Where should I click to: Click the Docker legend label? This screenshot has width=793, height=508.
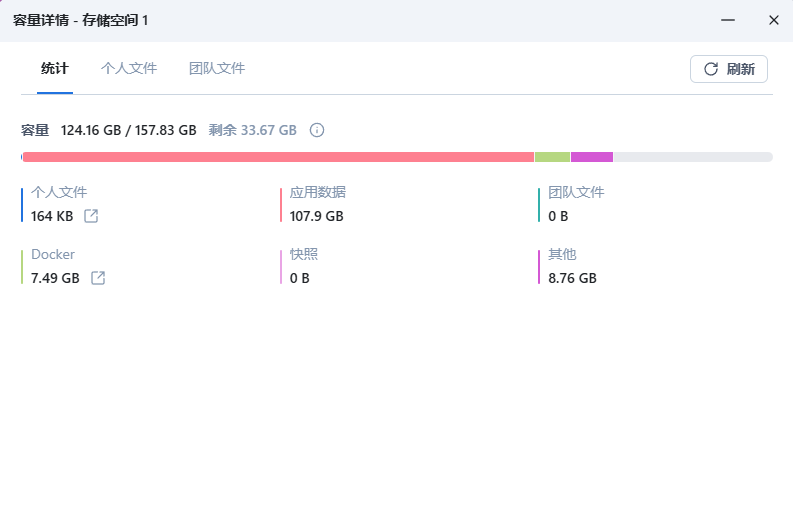(53, 255)
